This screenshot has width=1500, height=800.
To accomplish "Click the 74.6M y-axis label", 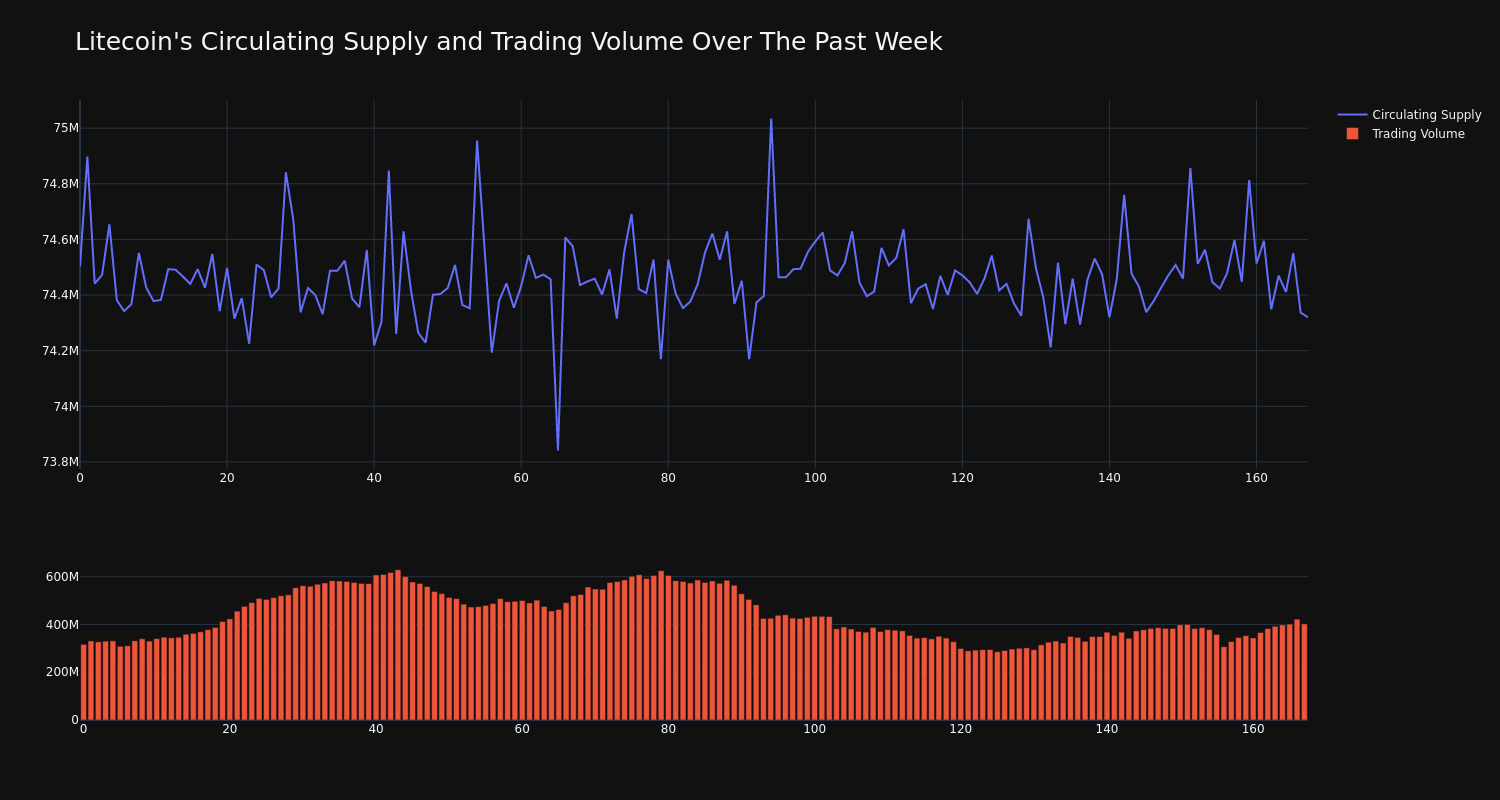I will 60,240.
